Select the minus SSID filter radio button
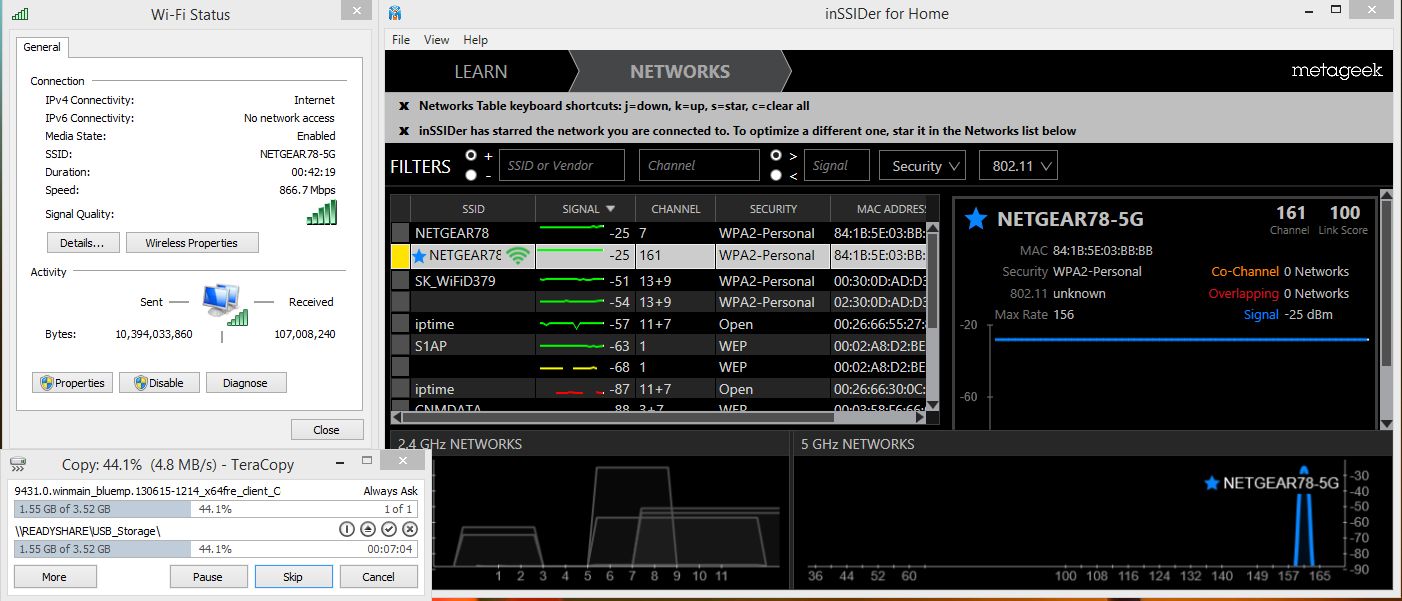The width and height of the screenshot is (1402, 601). pyautogui.click(x=471, y=175)
